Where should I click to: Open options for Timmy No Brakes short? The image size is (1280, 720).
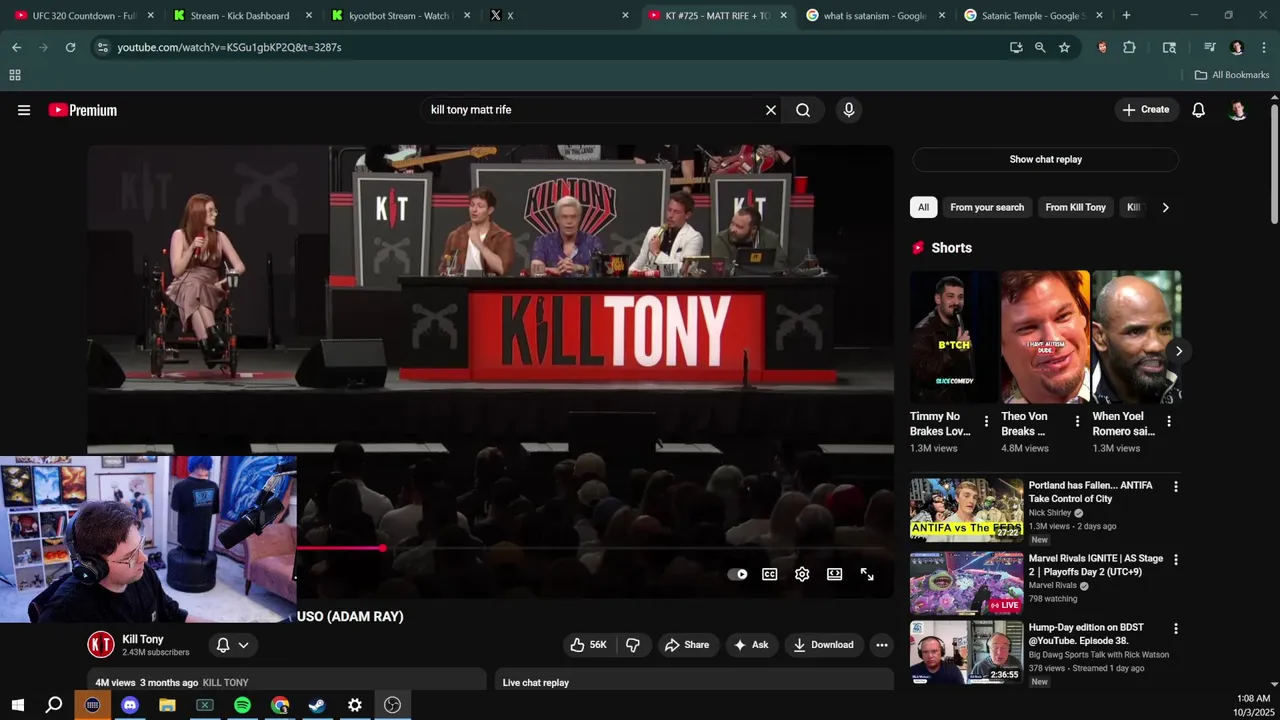tap(986, 422)
